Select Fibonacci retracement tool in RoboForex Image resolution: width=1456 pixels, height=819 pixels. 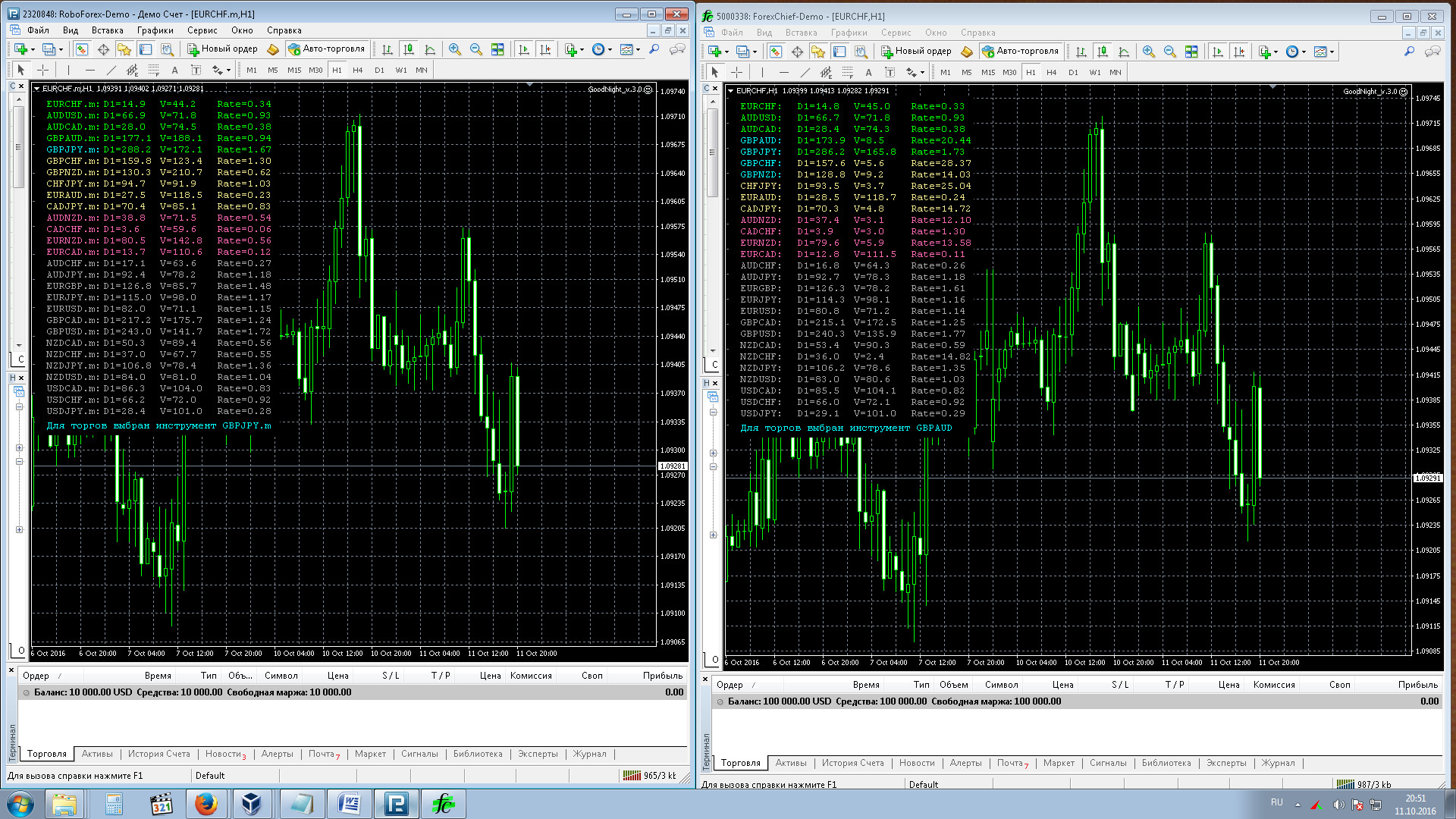tap(153, 70)
